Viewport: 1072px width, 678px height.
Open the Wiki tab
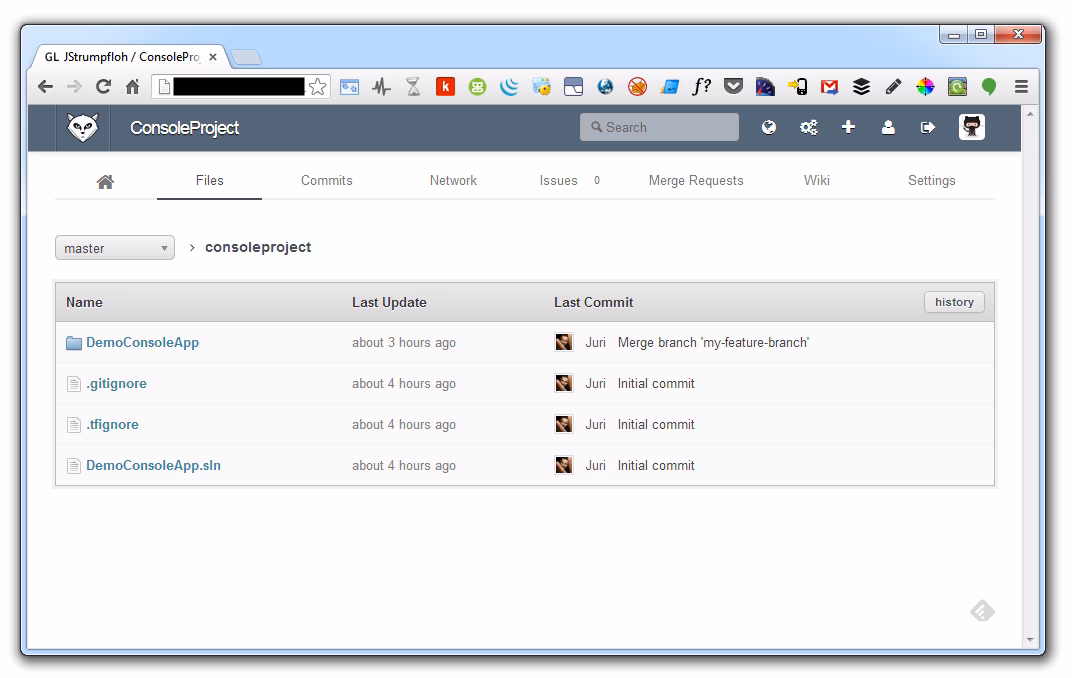816,181
